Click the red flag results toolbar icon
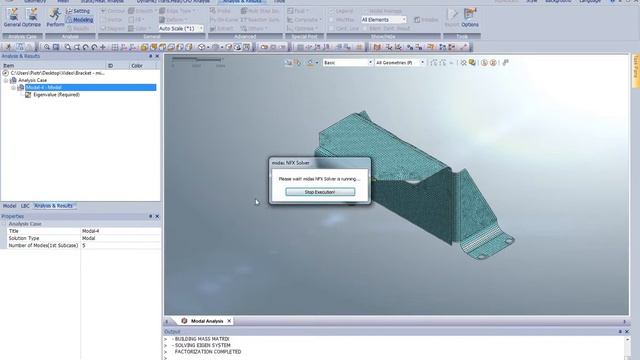The height and width of the screenshot is (360, 640). click(377, 47)
